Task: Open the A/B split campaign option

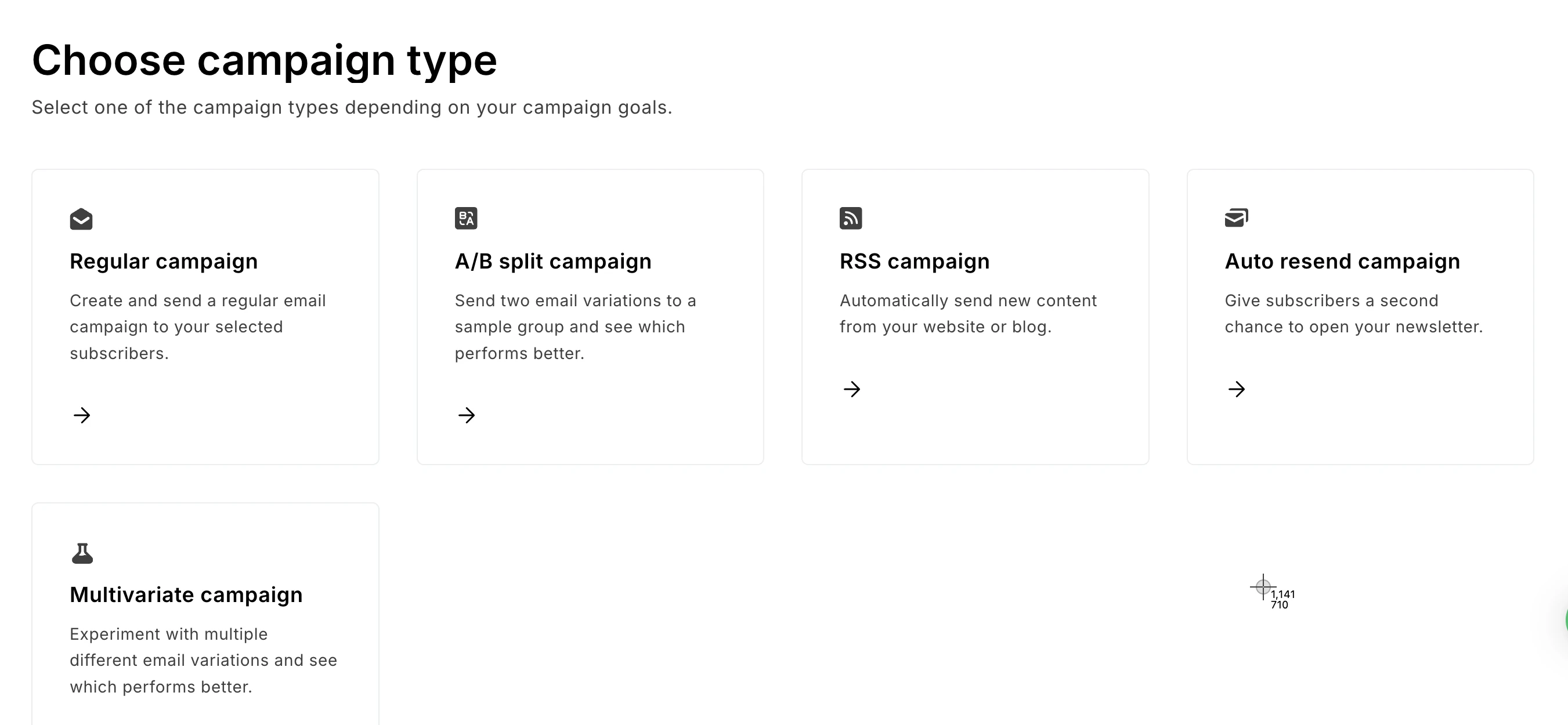Action: pos(553,261)
